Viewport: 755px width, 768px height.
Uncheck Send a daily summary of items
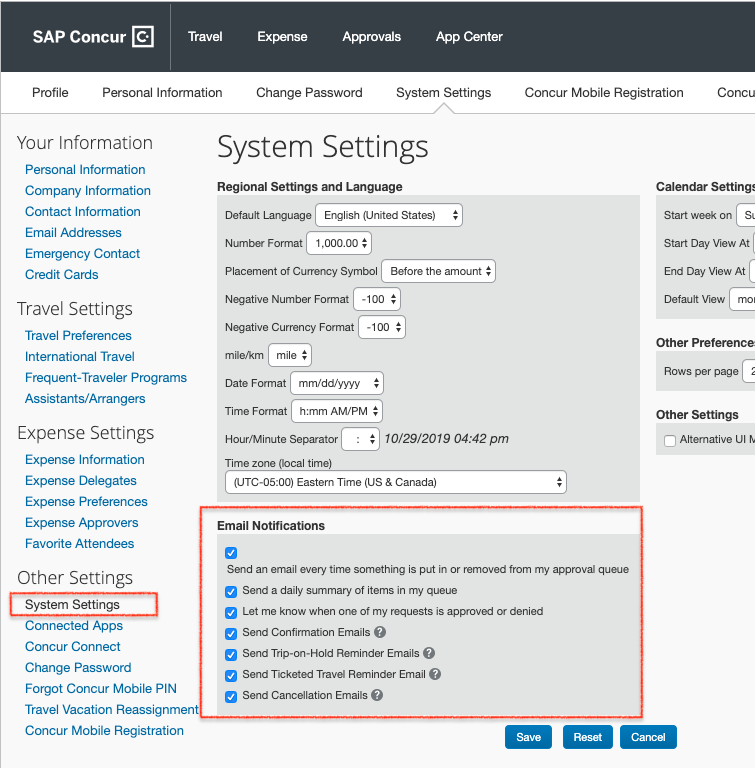(231, 592)
